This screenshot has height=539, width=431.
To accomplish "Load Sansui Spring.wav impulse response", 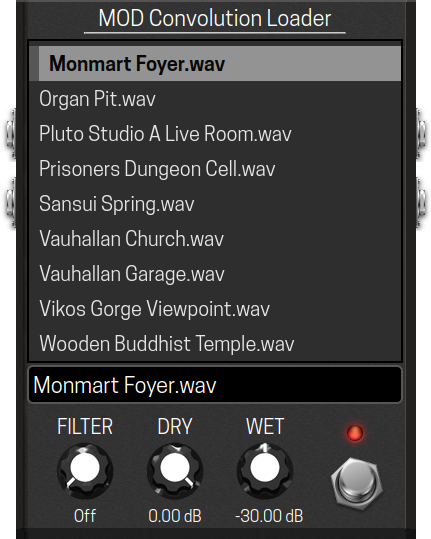I will pos(215,204).
